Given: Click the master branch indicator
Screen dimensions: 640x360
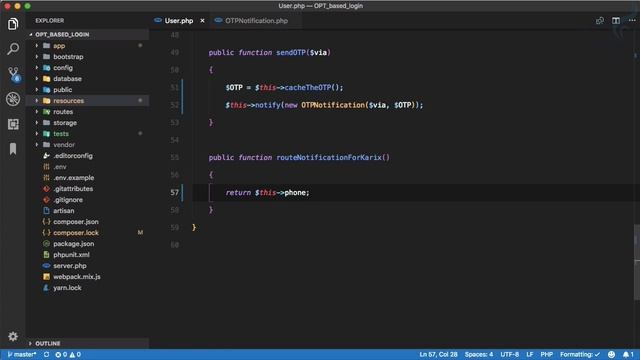Looking at the screenshot, I should [x=22, y=354].
